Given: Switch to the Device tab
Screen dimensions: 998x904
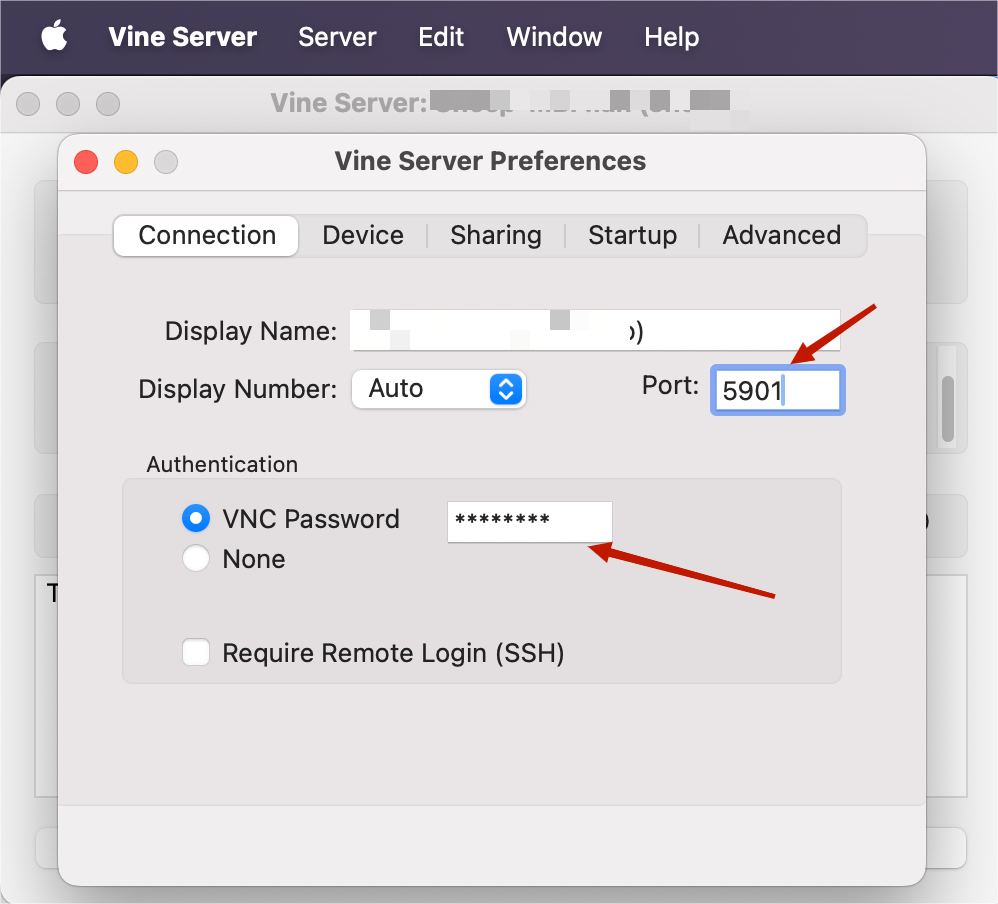Looking at the screenshot, I should [x=363, y=236].
